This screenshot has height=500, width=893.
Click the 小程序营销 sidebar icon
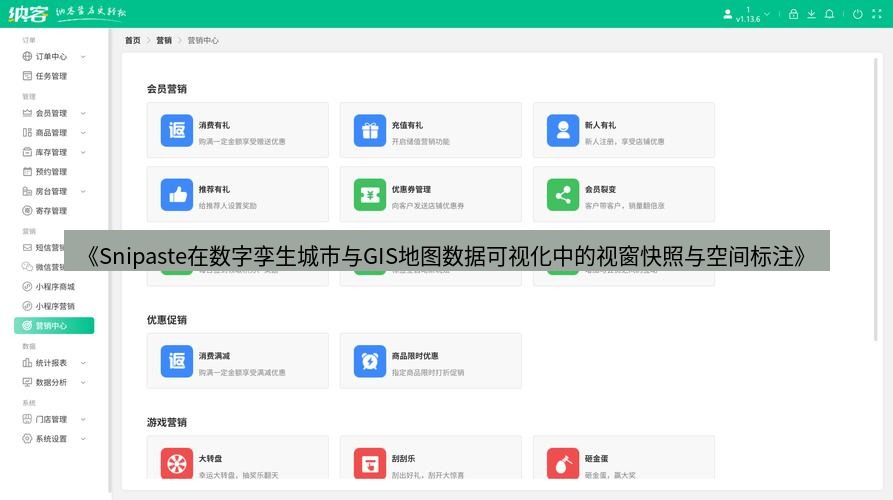click(x=27, y=306)
